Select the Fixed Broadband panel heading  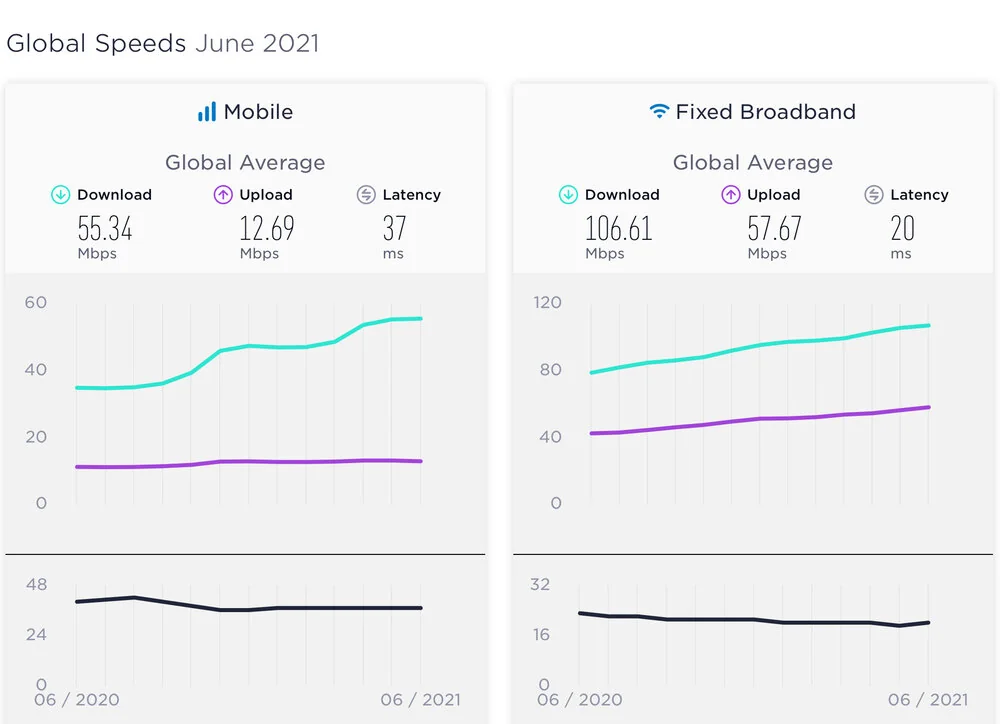[765, 112]
